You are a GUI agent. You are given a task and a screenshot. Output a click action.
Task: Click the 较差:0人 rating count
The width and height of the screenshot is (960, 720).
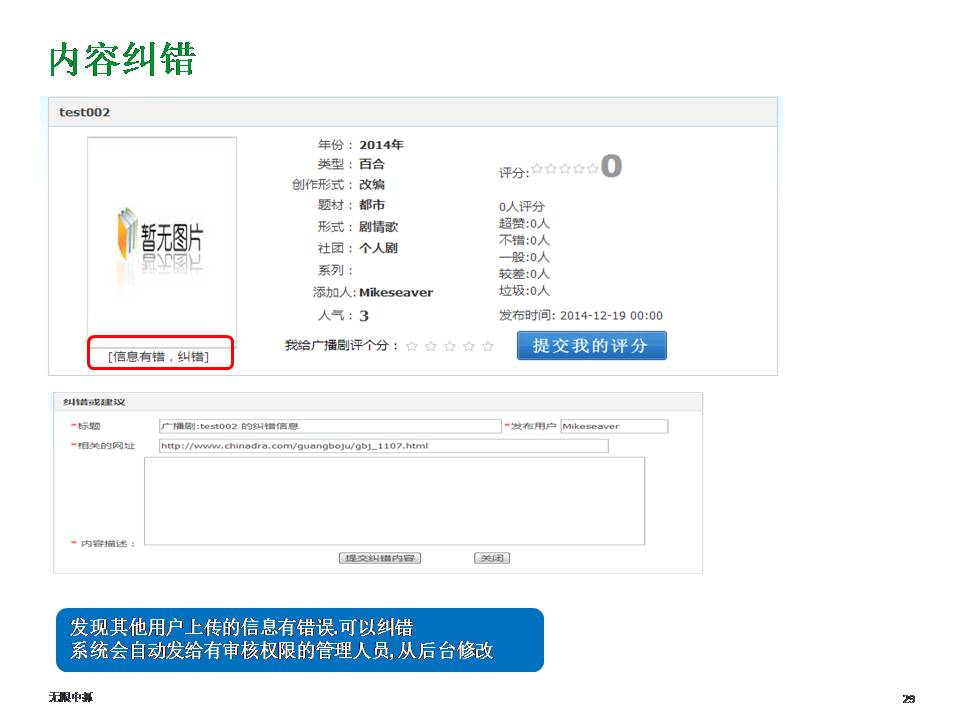[524, 274]
